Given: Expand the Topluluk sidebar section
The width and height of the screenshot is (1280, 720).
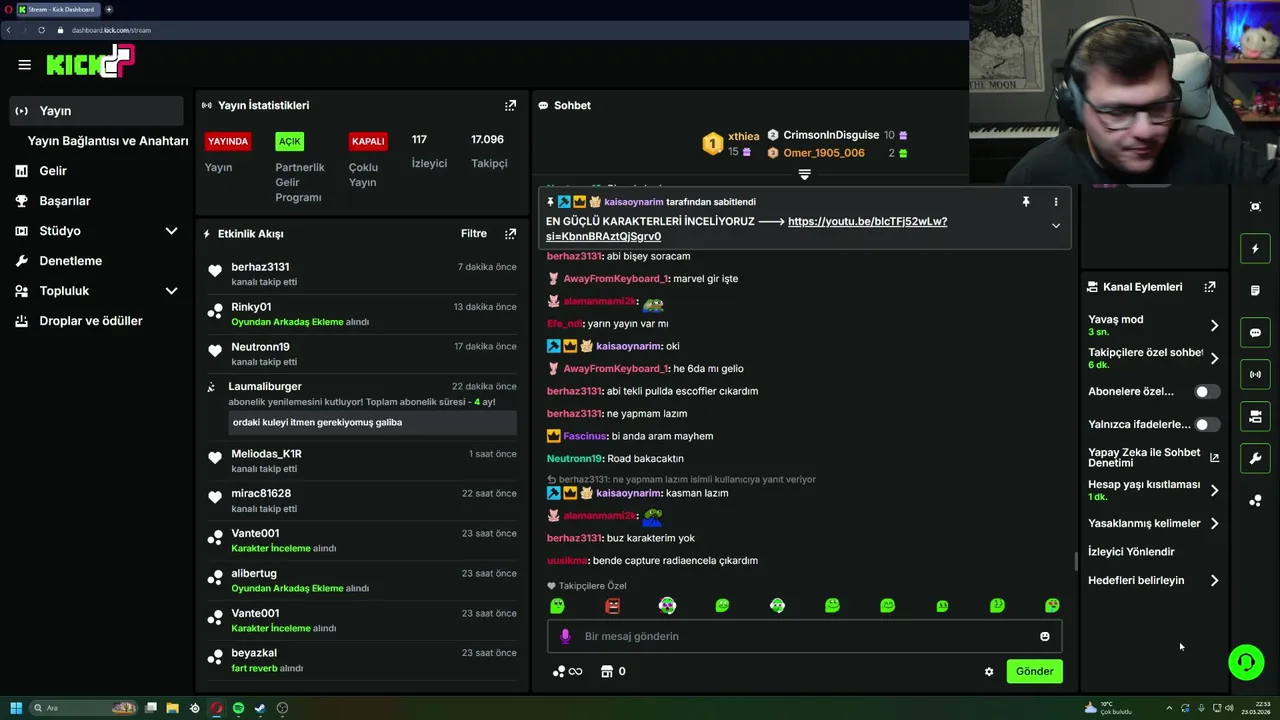Looking at the screenshot, I should pos(171,291).
